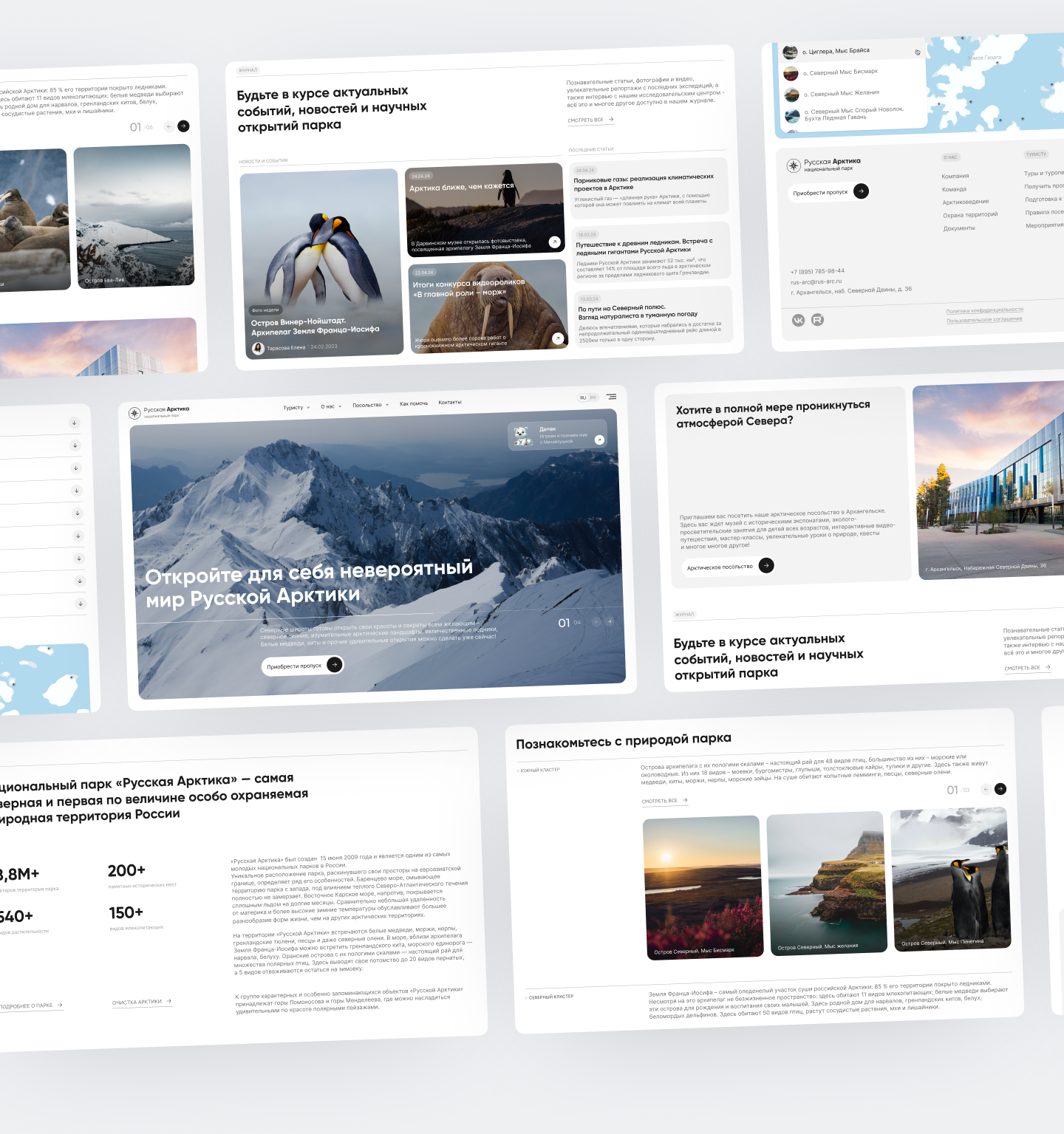
Task: Click the Русская Арктика logo in hero header
Action: point(159,412)
